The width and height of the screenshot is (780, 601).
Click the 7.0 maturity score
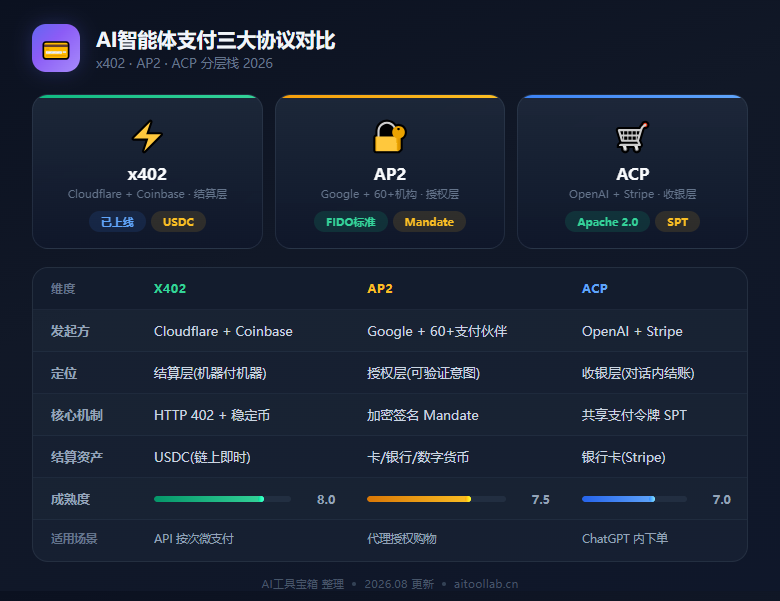721,499
